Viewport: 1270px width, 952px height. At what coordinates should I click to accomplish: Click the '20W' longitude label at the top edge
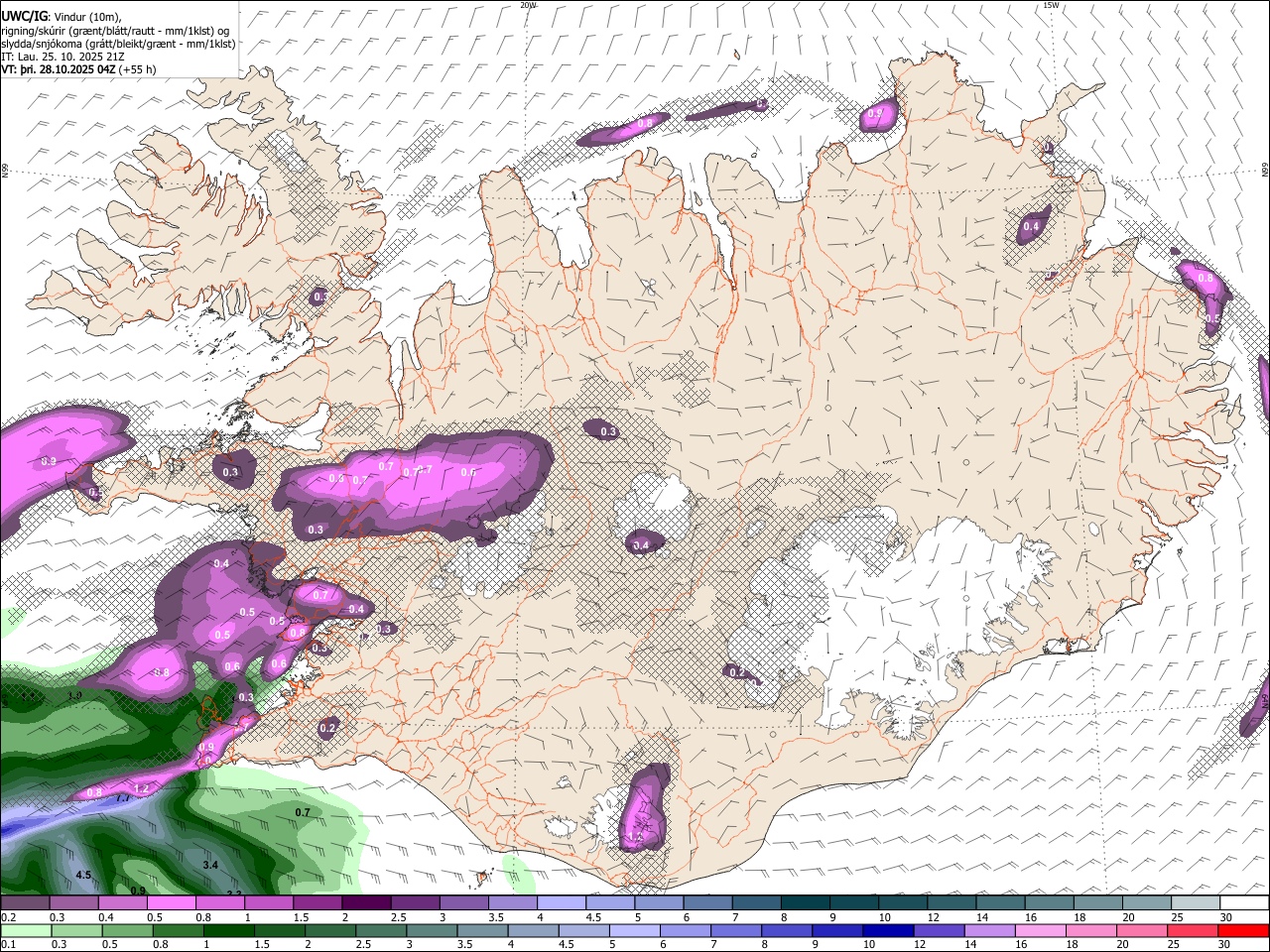pyautogui.click(x=528, y=5)
